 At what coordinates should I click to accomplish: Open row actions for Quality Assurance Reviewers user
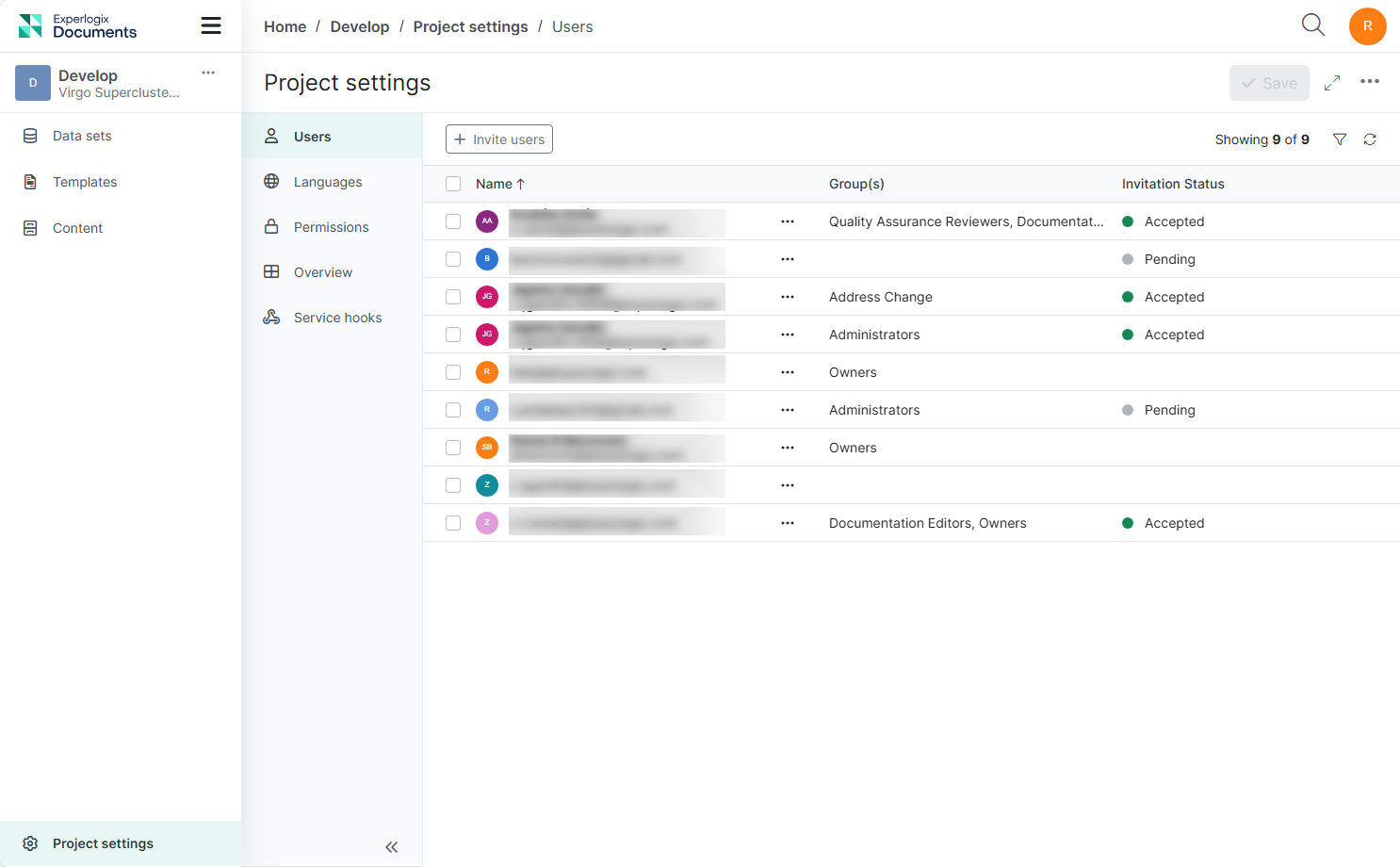(788, 221)
